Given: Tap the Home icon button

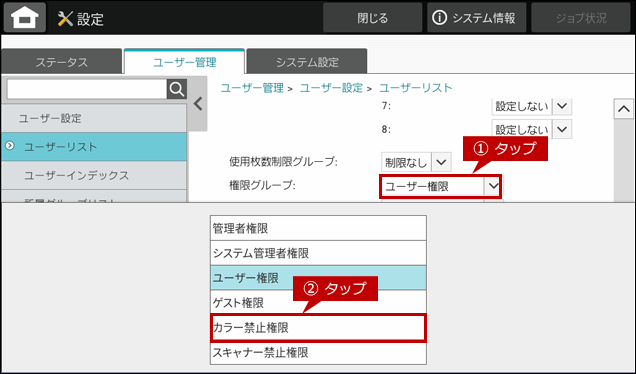Looking at the screenshot, I should point(25,18).
